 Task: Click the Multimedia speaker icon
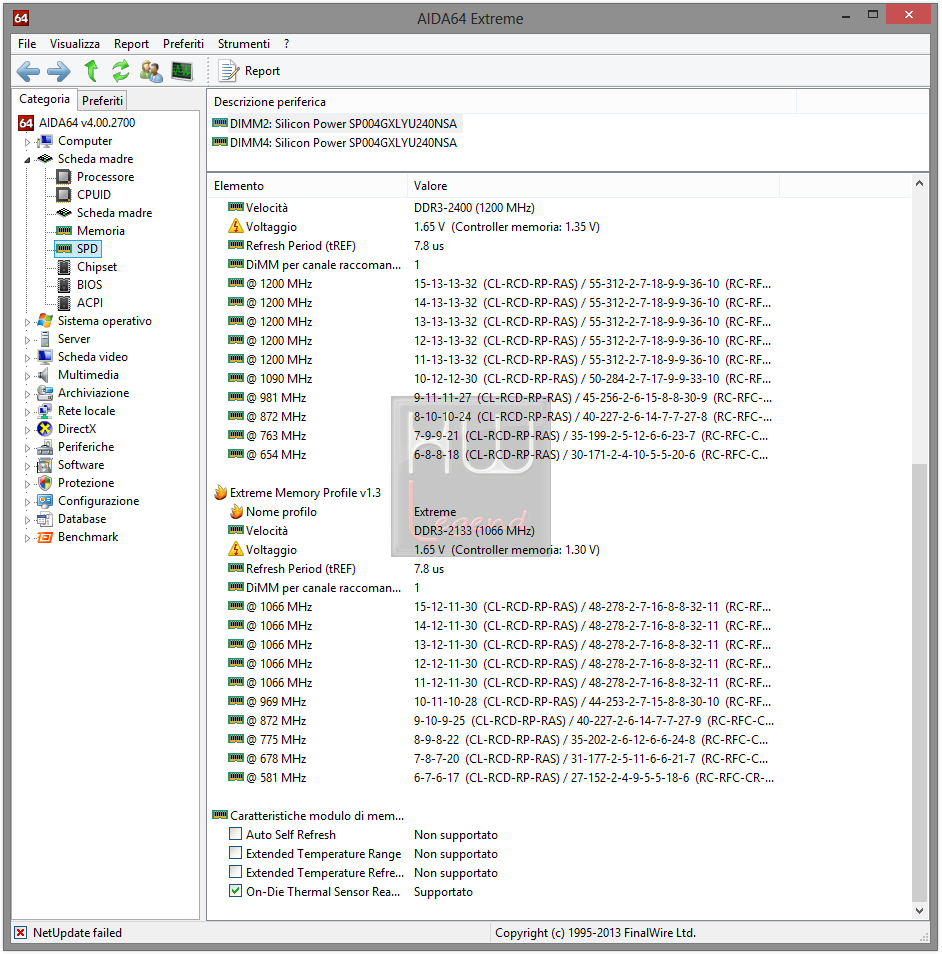[x=43, y=375]
